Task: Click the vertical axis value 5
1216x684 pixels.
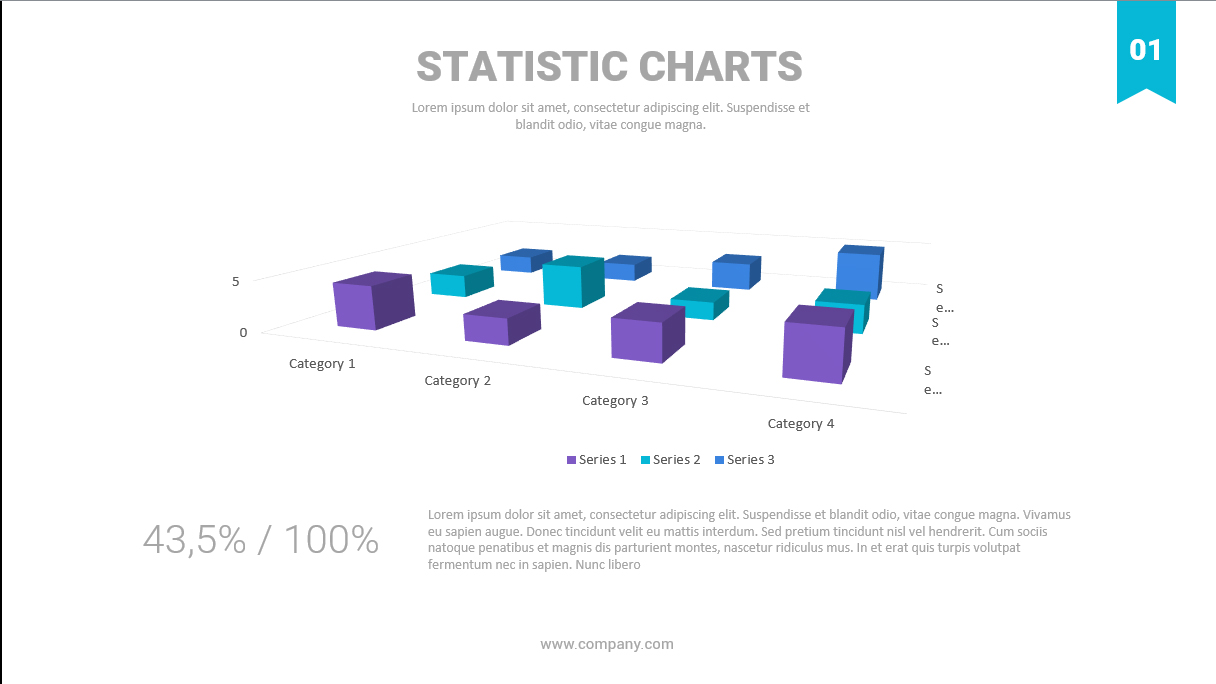Action: (236, 281)
